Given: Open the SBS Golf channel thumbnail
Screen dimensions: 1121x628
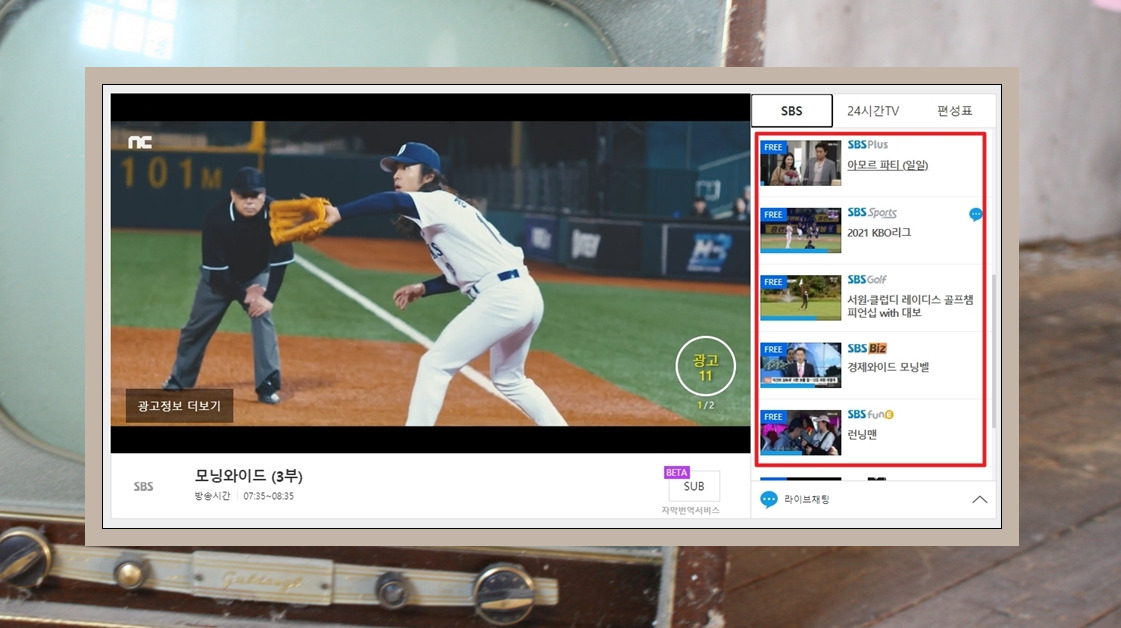Looking at the screenshot, I should click(800, 298).
